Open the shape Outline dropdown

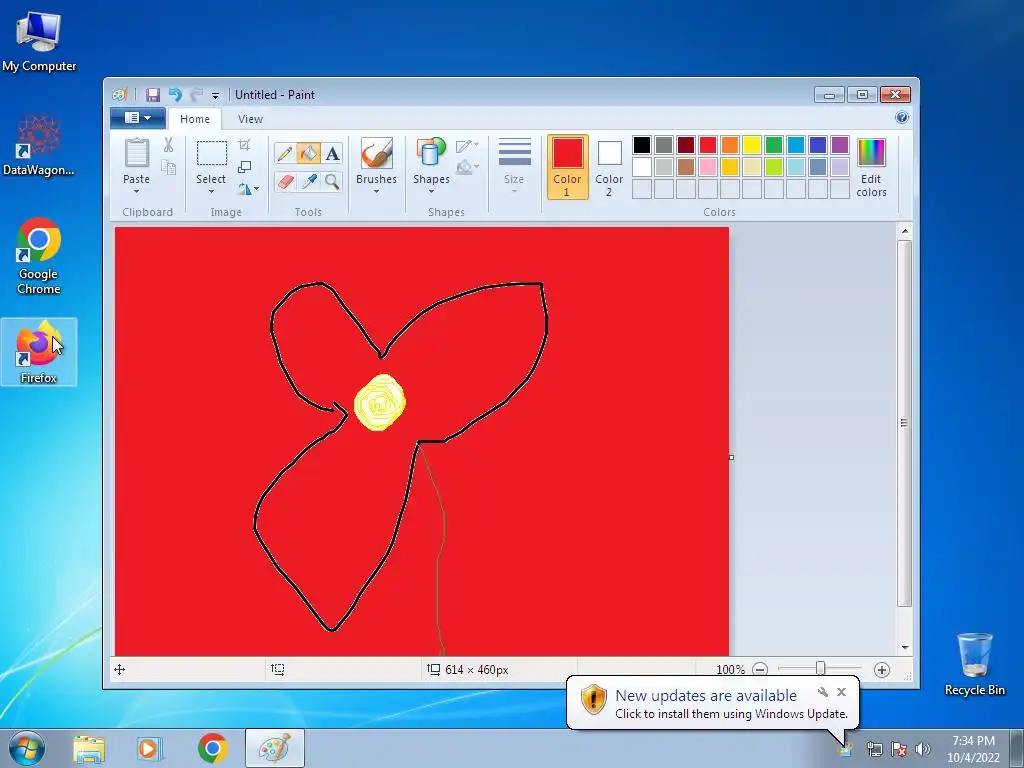pos(468,146)
